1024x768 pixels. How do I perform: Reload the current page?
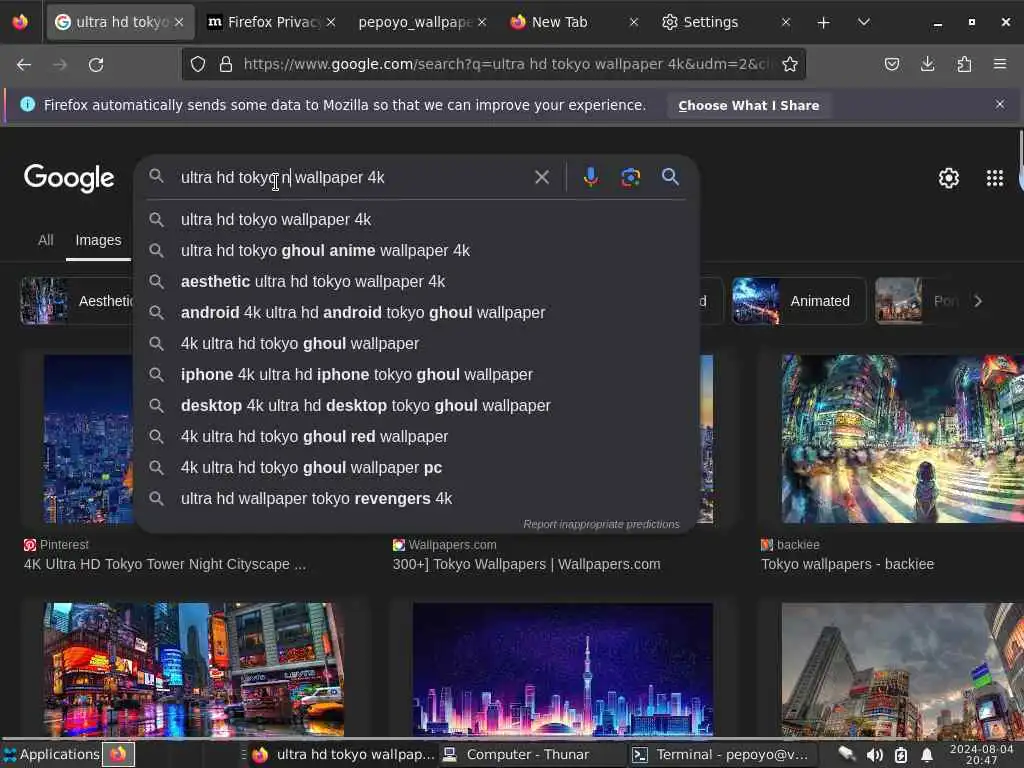point(96,64)
